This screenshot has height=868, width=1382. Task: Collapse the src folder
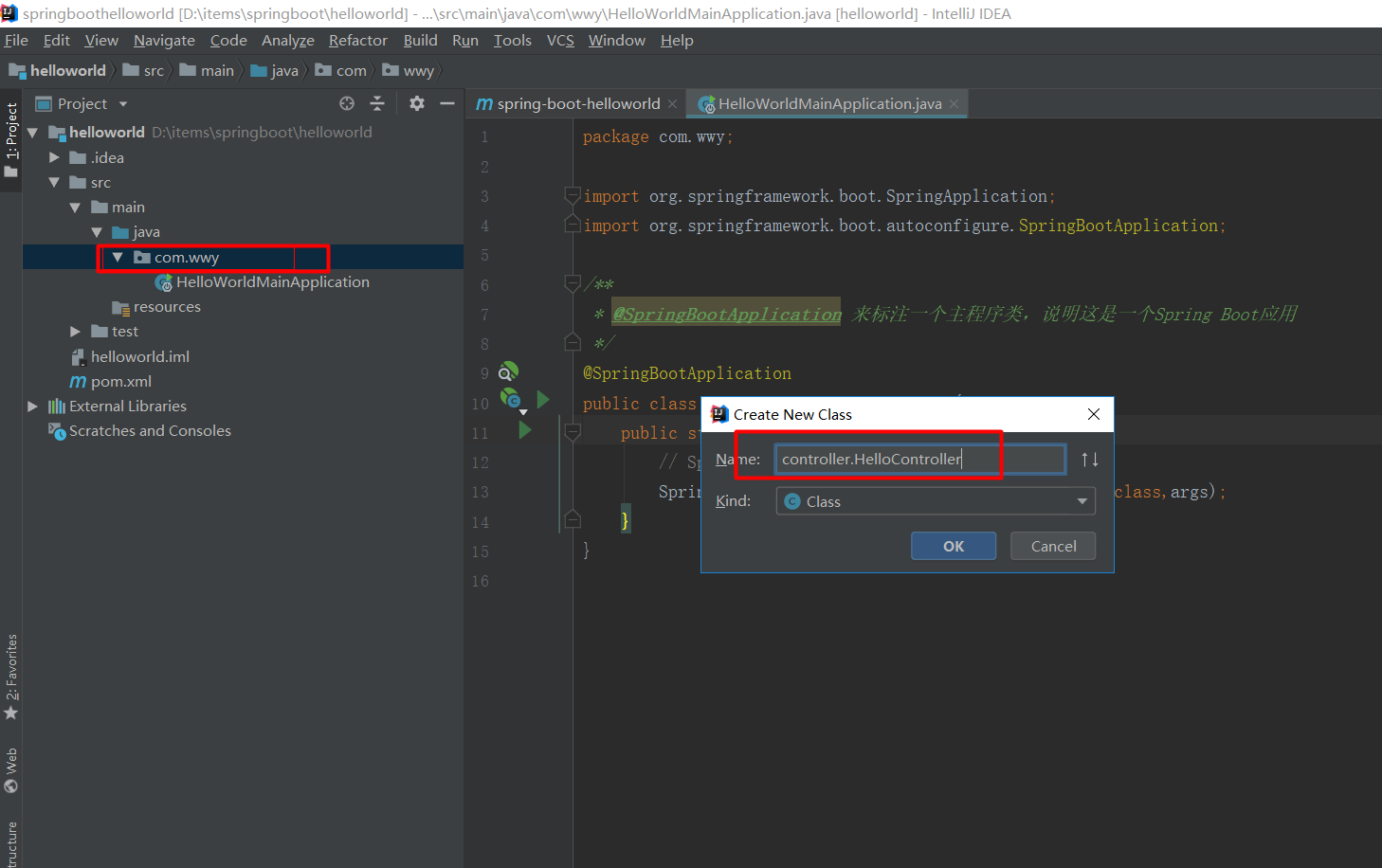tap(54, 182)
